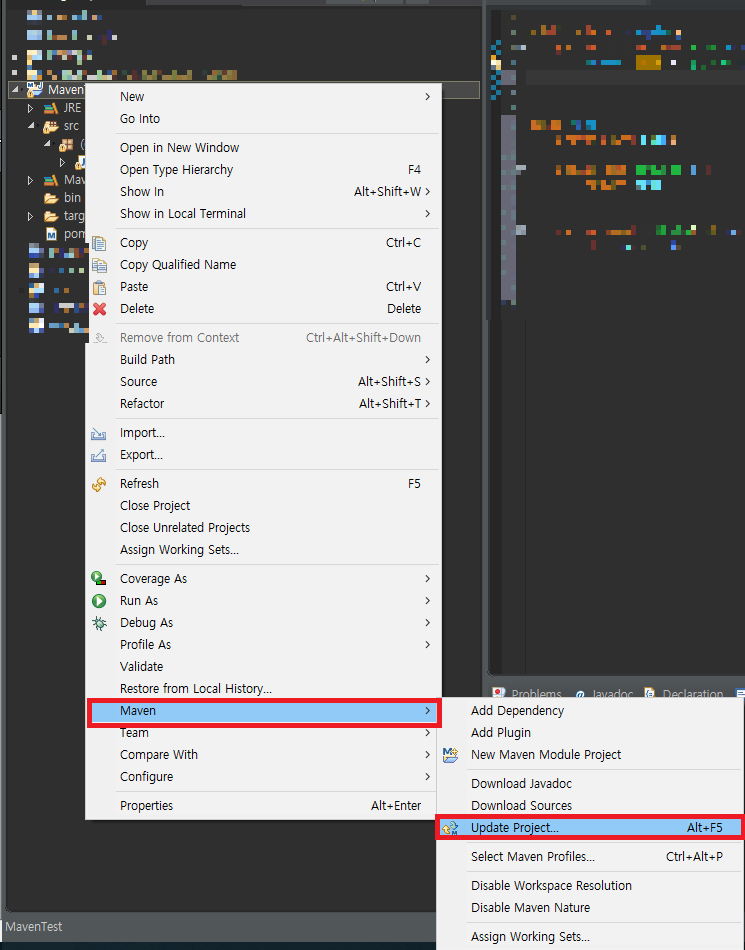Image resolution: width=745 pixels, height=950 pixels.
Task: Click the Remove from Context icon
Action: [x=100, y=338]
